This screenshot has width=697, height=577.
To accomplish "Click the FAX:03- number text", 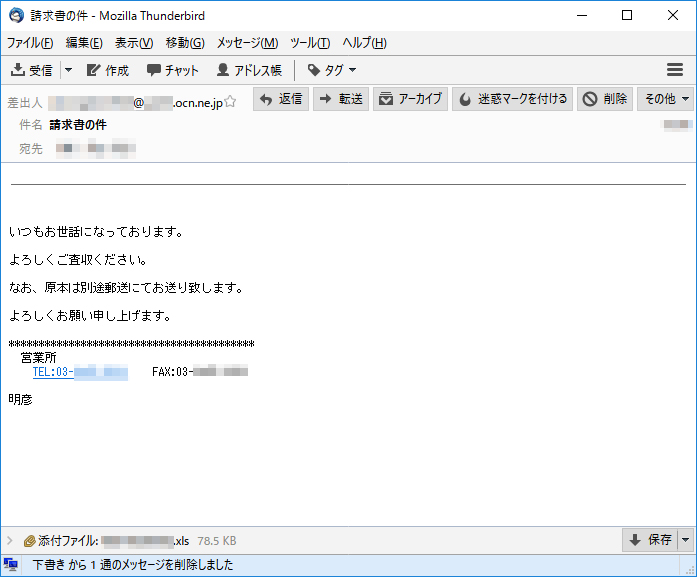I will (x=200, y=372).
